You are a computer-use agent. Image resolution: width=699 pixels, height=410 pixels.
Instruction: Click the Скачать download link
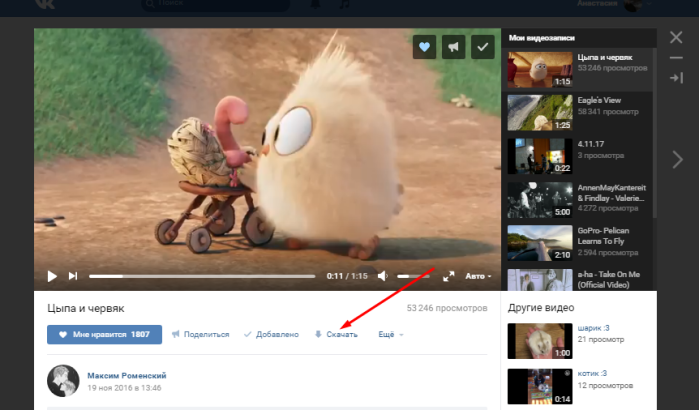pyautogui.click(x=336, y=335)
